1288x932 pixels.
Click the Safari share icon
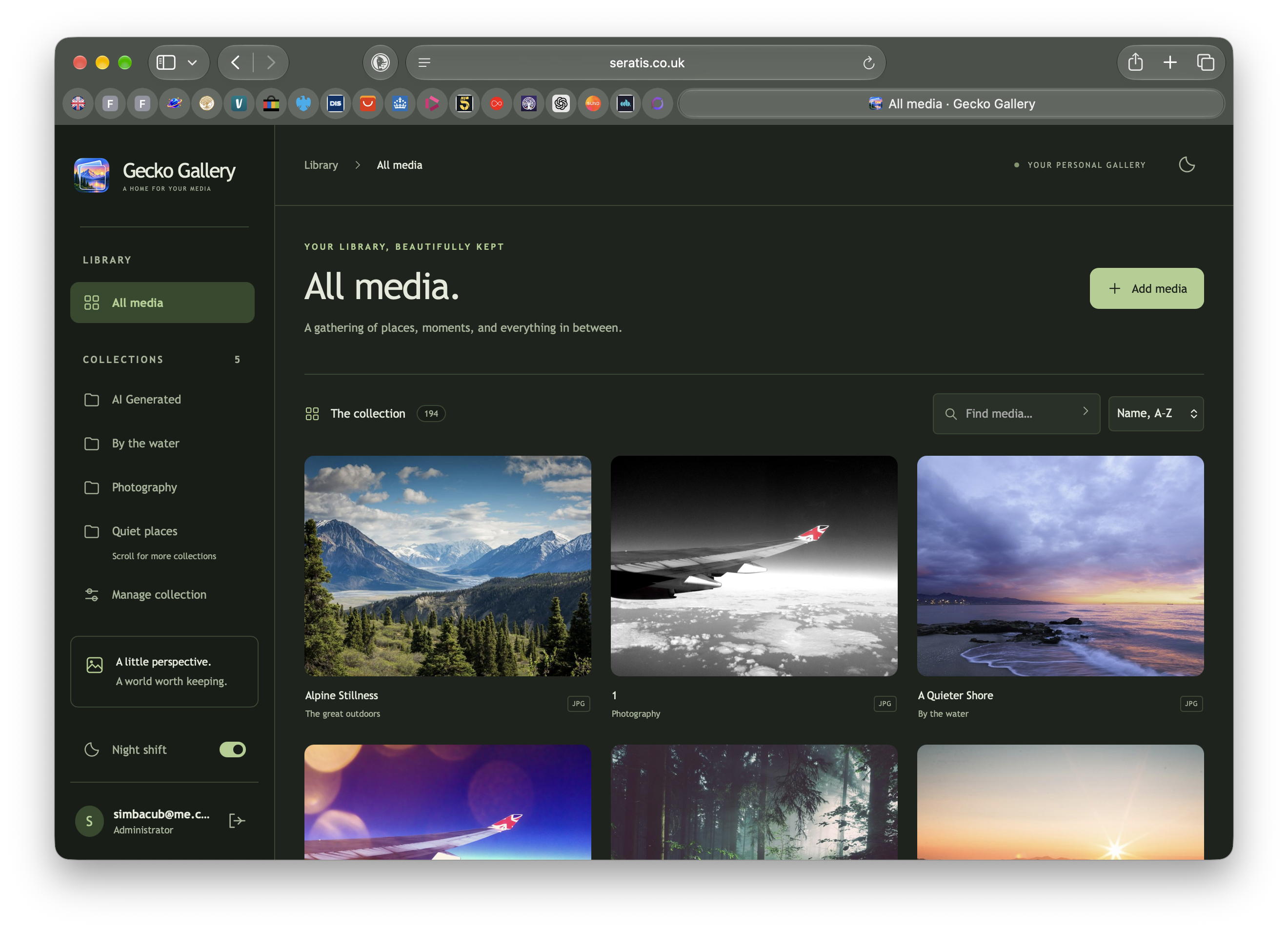pyautogui.click(x=1135, y=62)
